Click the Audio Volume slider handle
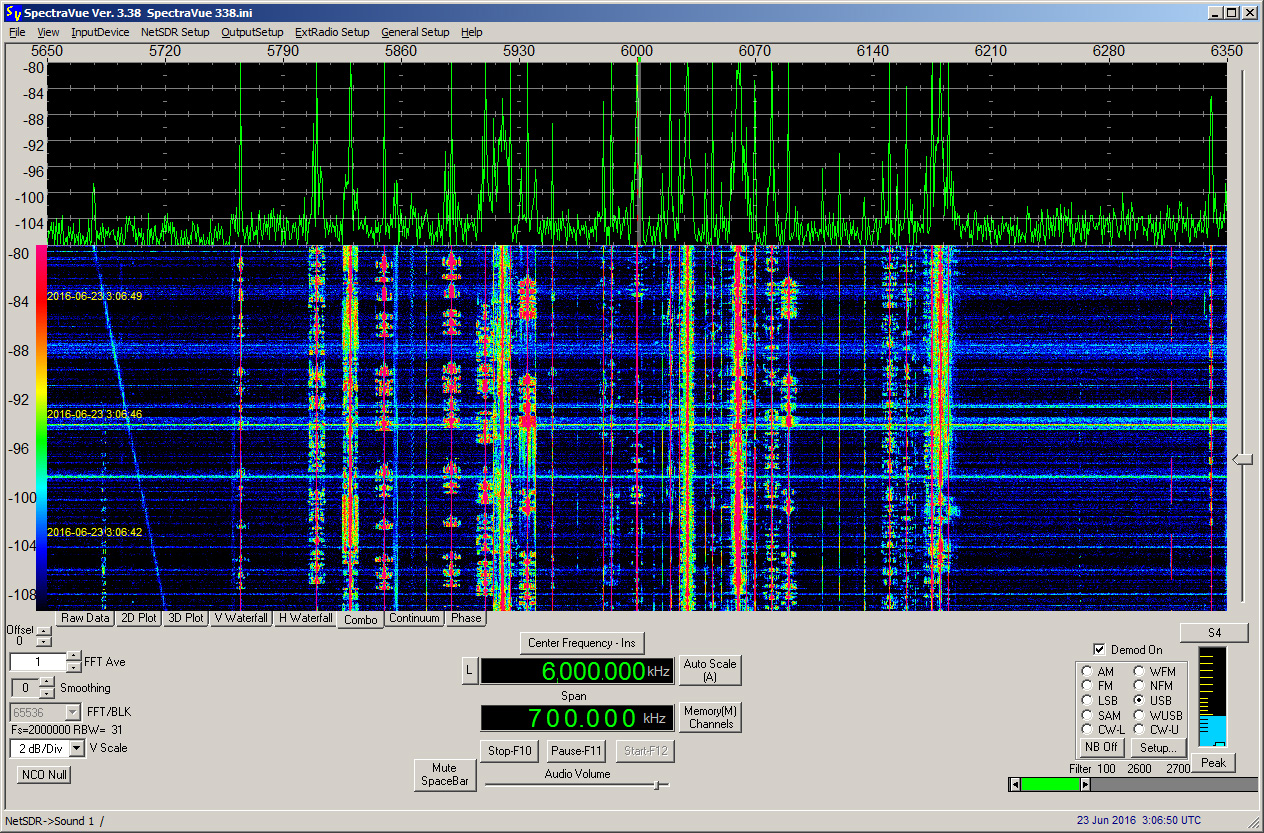Viewport: 1264px width, 833px height. [657, 785]
